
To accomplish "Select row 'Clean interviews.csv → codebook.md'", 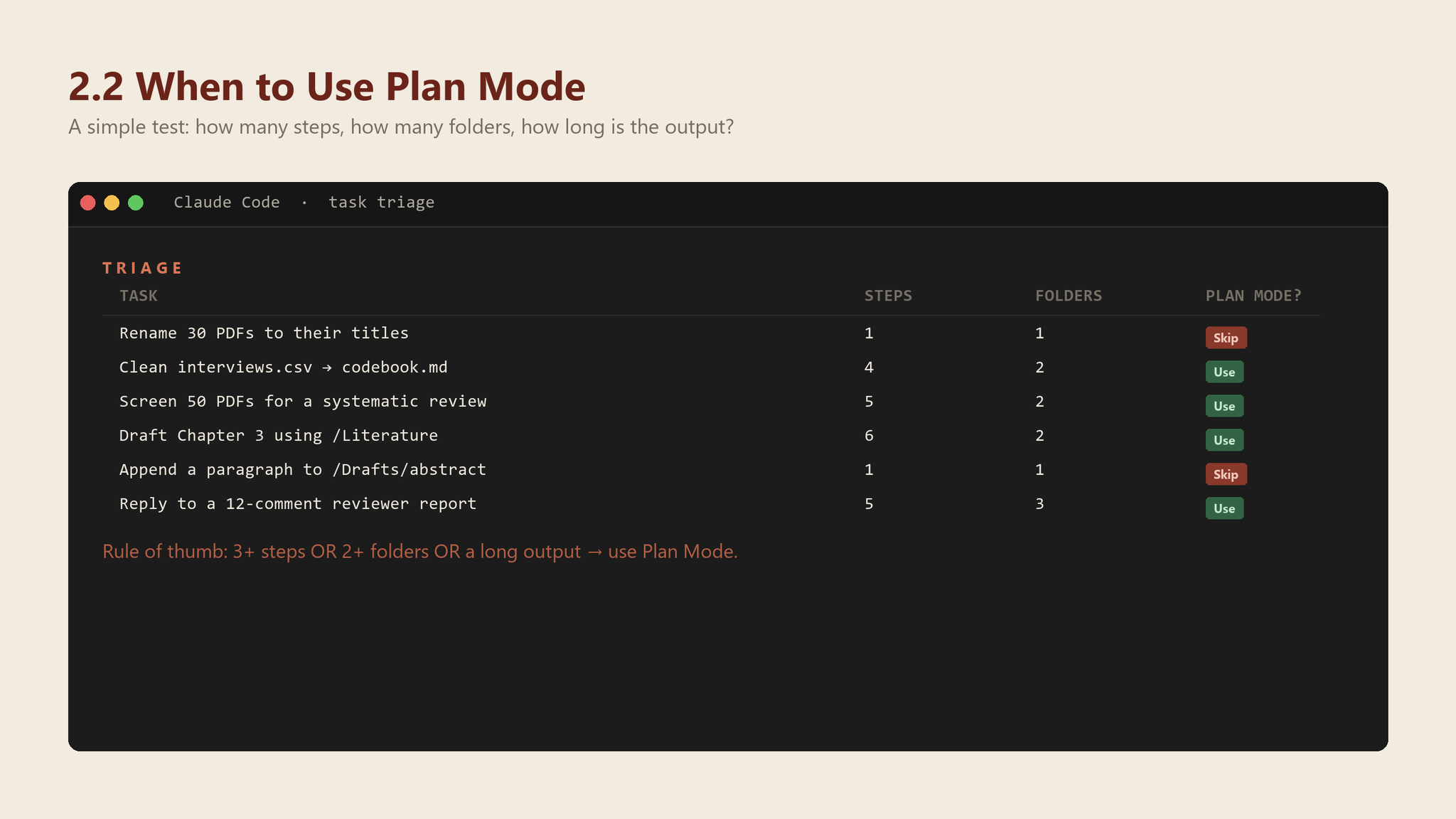I will 711,368.
